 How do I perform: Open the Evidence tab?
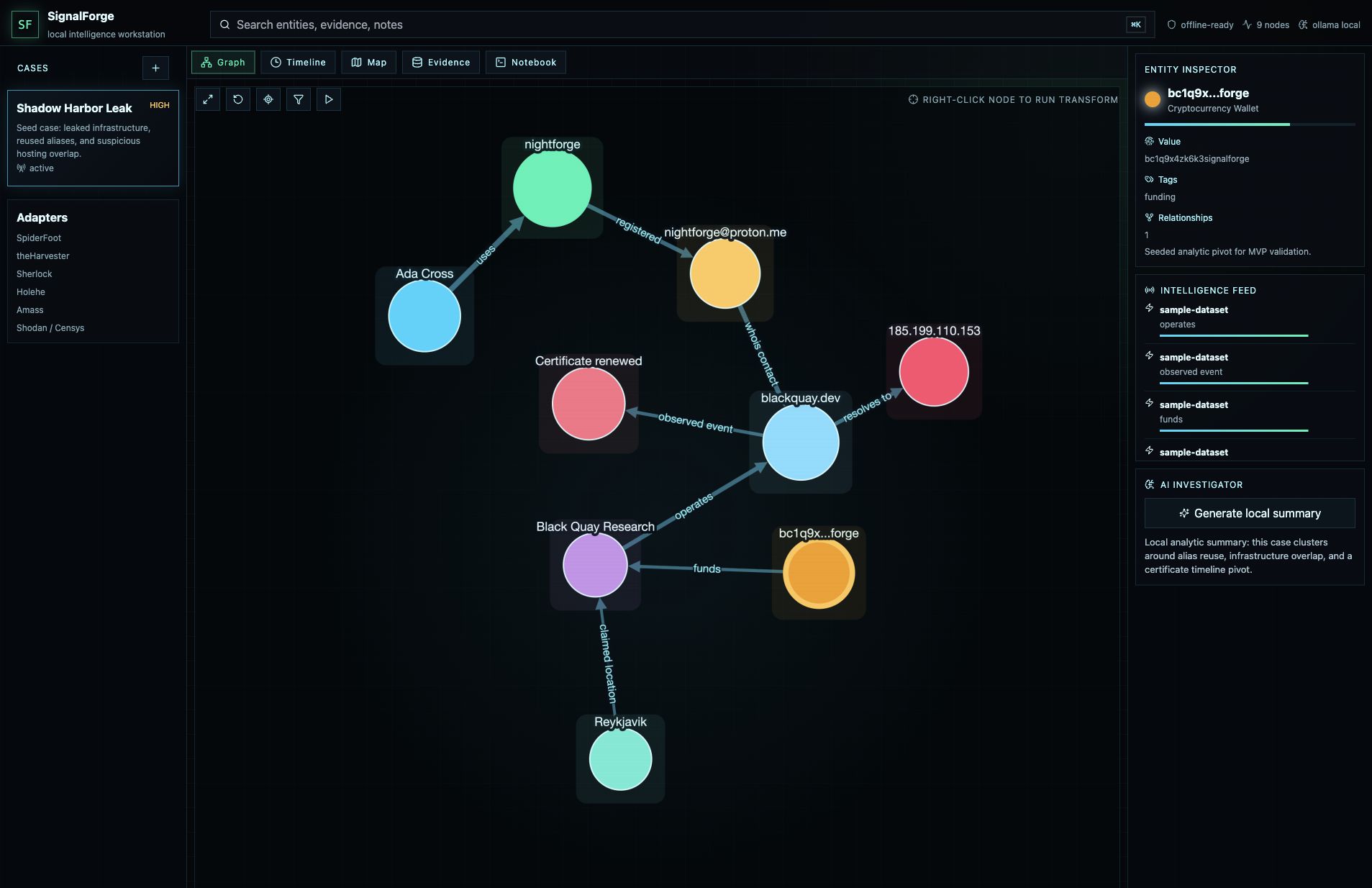coord(441,63)
